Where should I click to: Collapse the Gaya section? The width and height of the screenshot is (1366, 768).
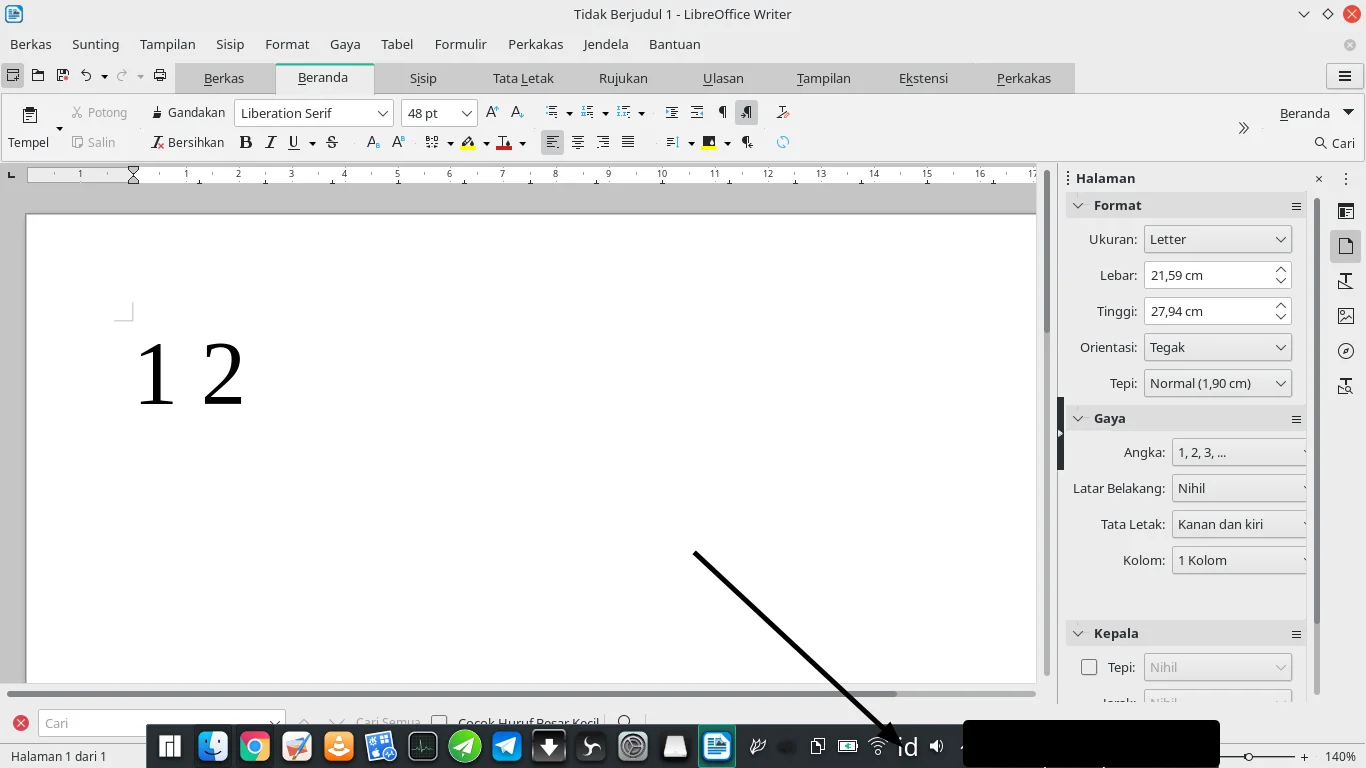[1078, 418]
